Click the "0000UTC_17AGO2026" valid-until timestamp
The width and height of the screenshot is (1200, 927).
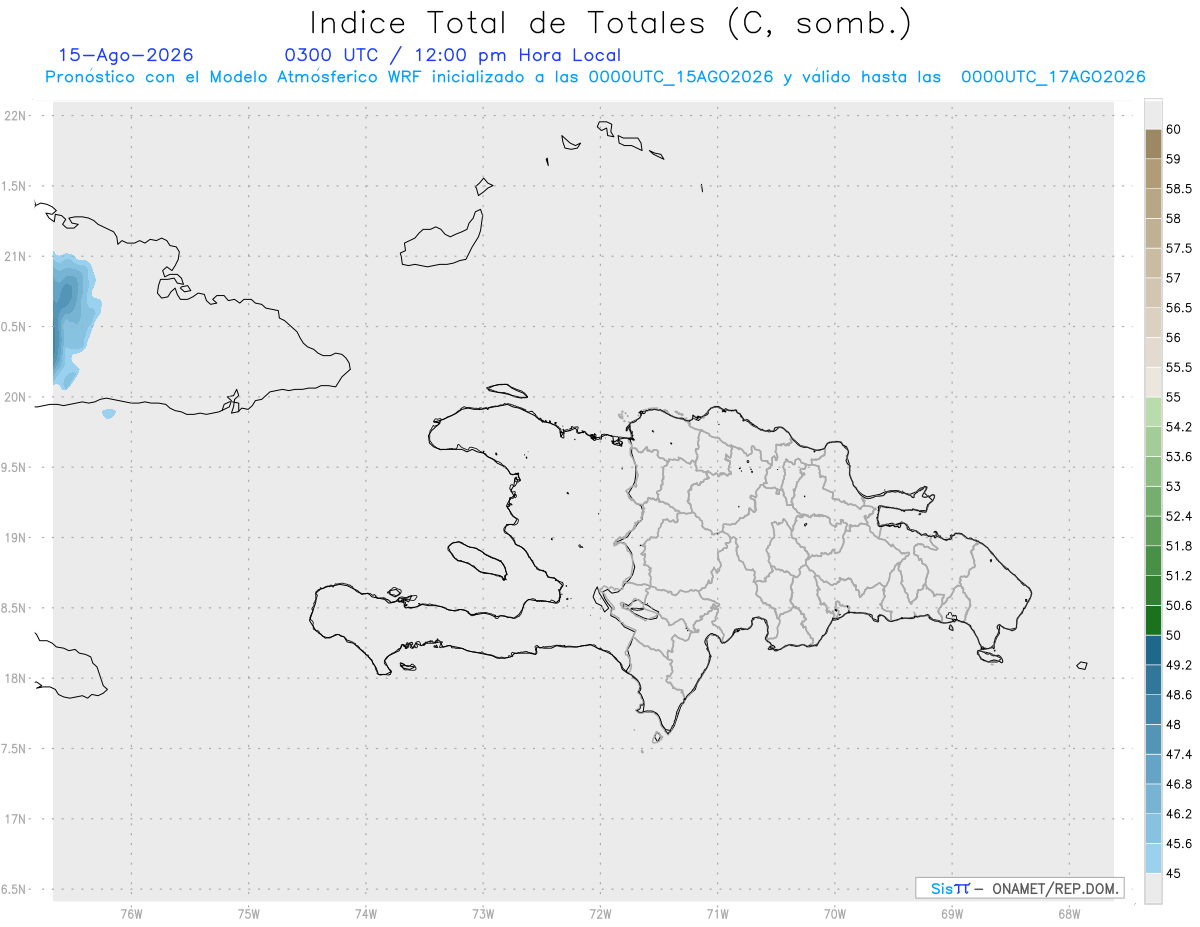1053,77
